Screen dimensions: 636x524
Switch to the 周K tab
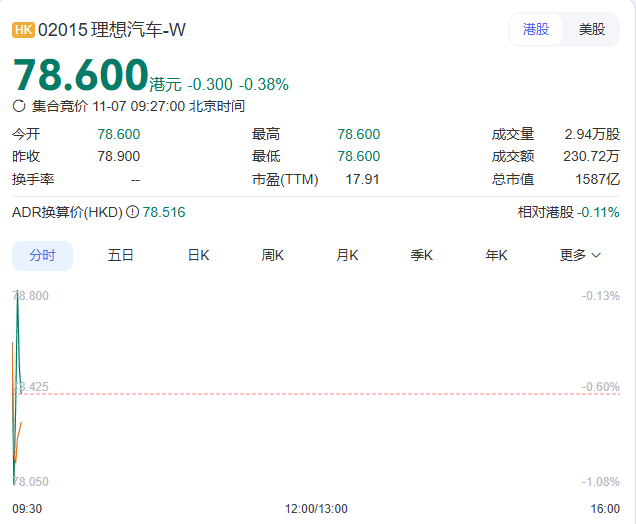point(273,255)
